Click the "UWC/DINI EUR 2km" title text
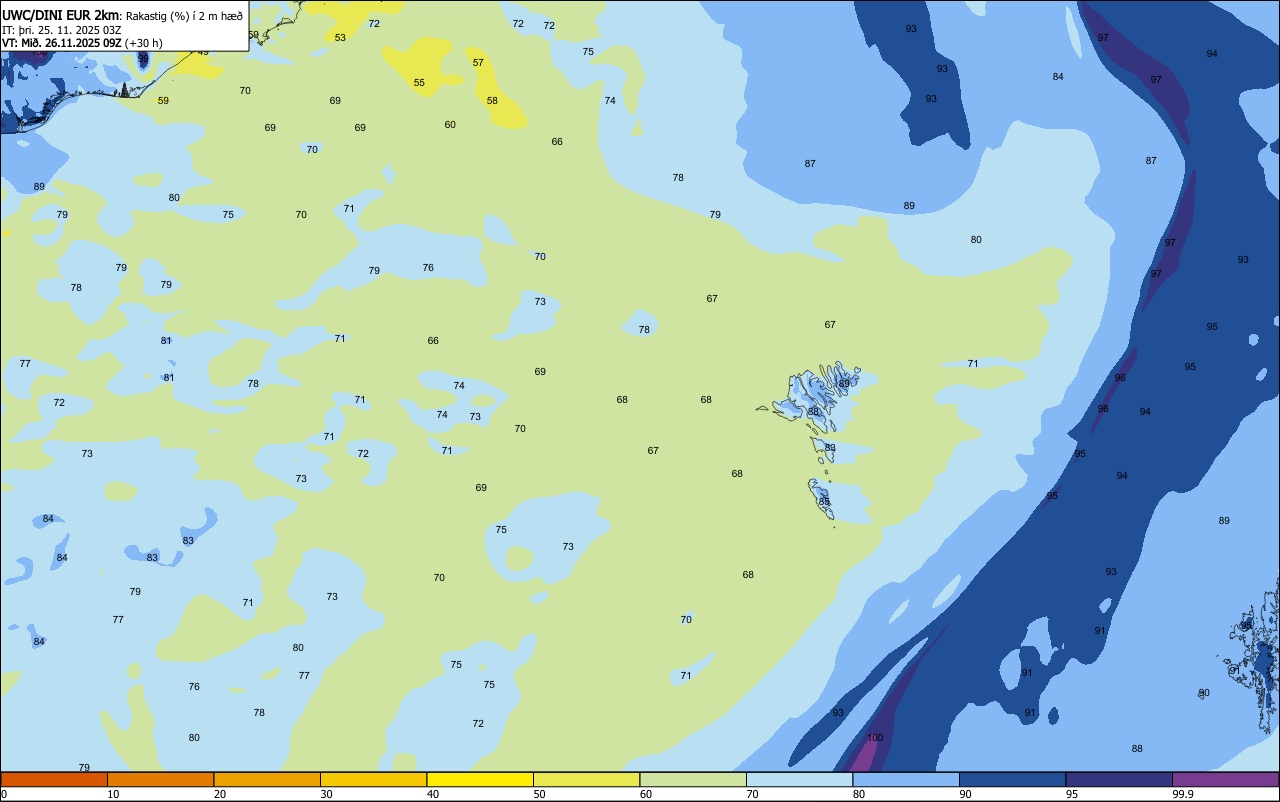The height and width of the screenshot is (802, 1280). 61,14
